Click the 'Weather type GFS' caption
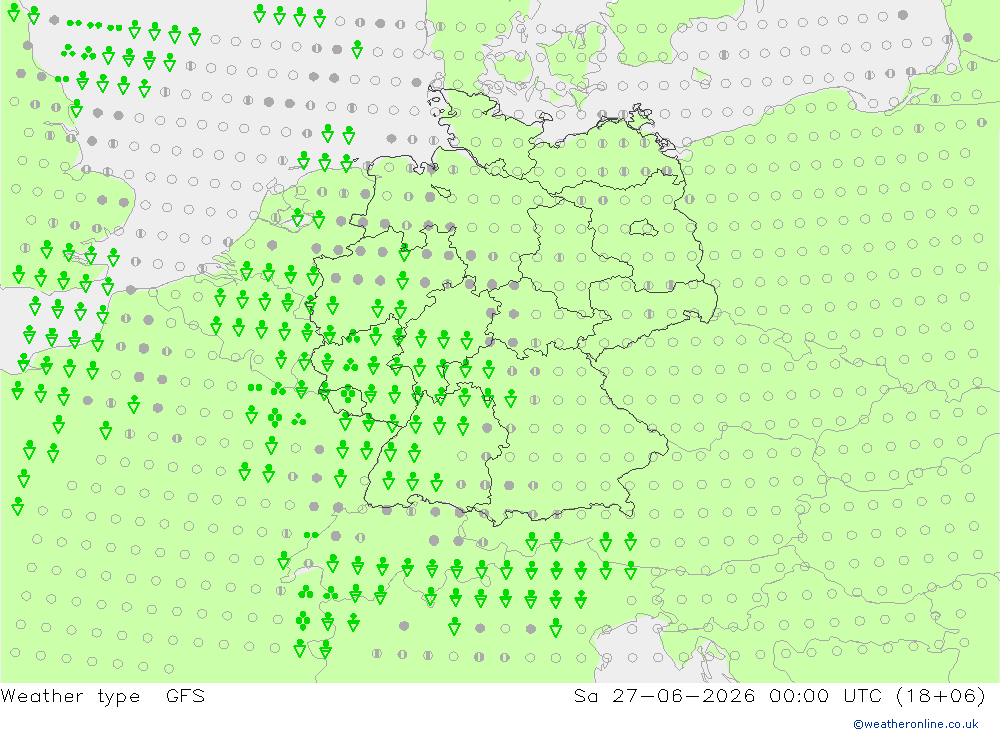1000x733 pixels. (103, 696)
